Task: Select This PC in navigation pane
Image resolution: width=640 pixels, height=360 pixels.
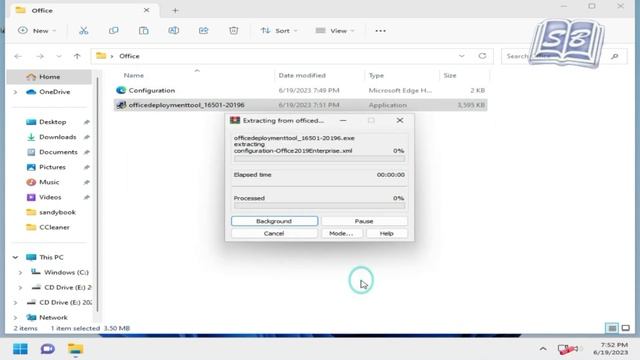Action: pos(51,258)
